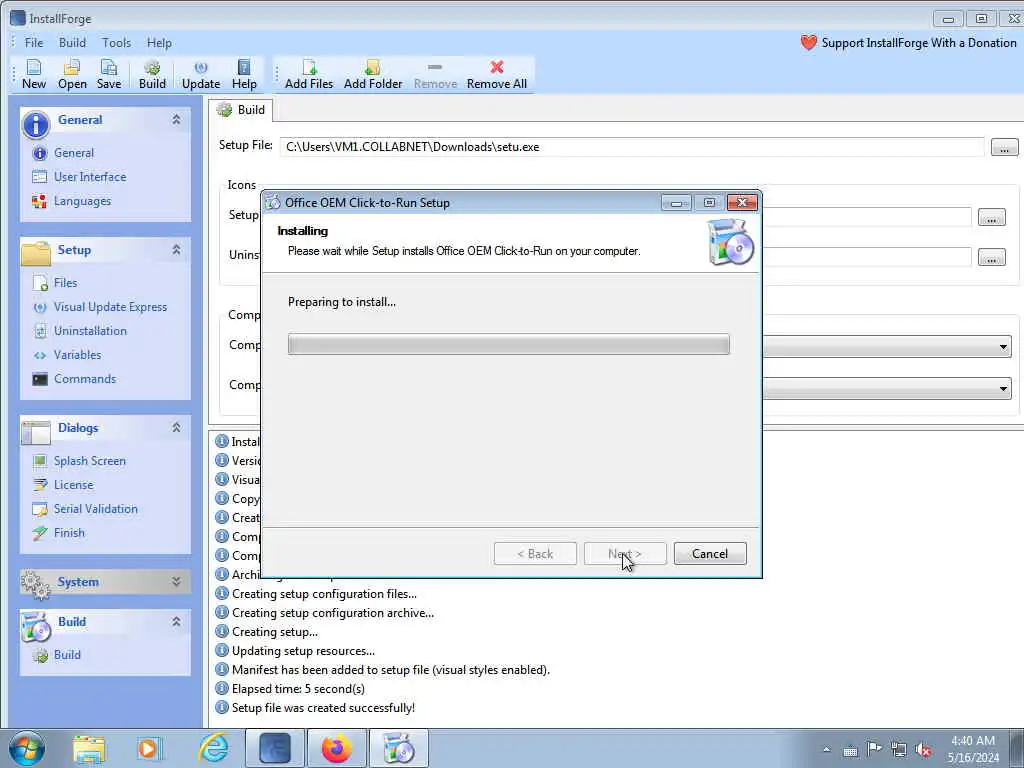Viewport: 1024px width, 768px height.
Task: Browse for the Setup File path
Action: [1004, 147]
